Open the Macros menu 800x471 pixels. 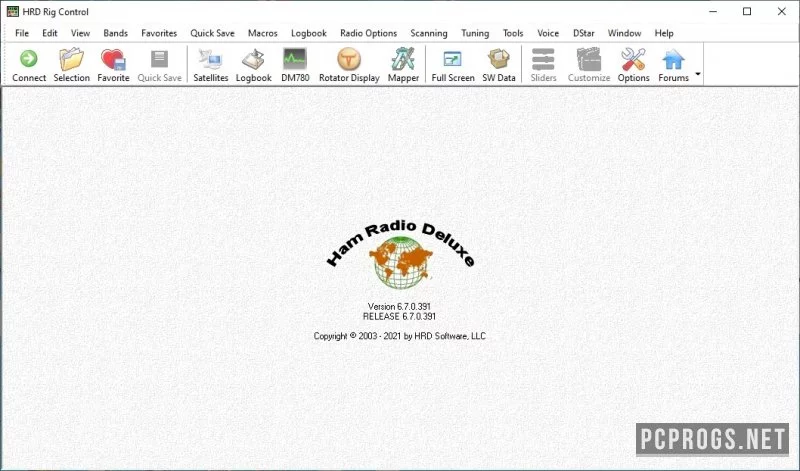click(262, 33)
